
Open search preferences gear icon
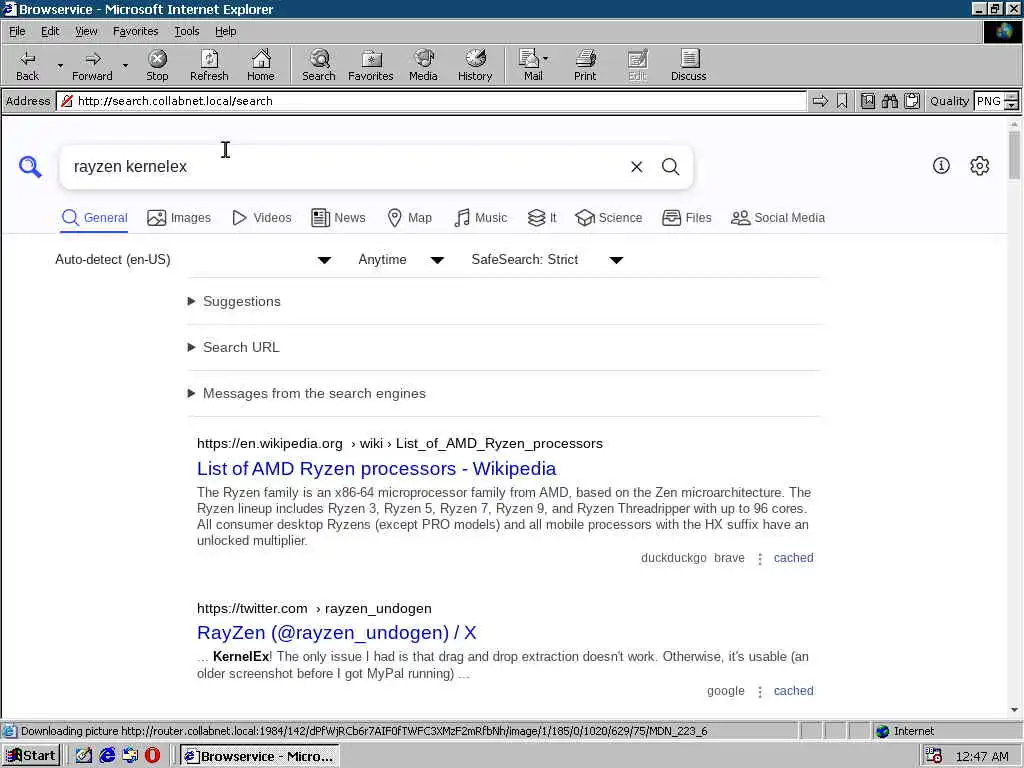[980, 166]
